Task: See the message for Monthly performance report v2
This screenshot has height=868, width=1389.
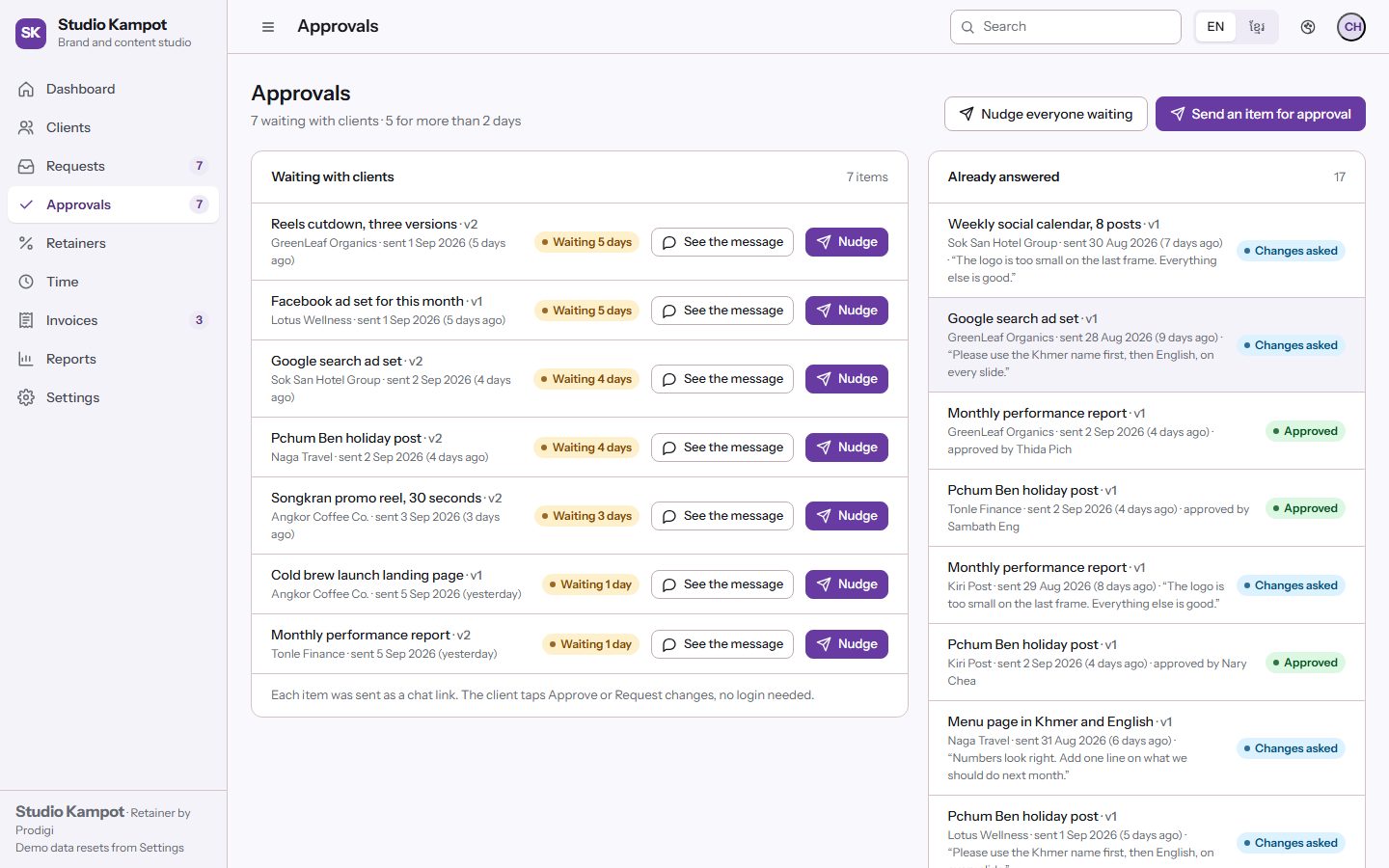Action: 722,644
